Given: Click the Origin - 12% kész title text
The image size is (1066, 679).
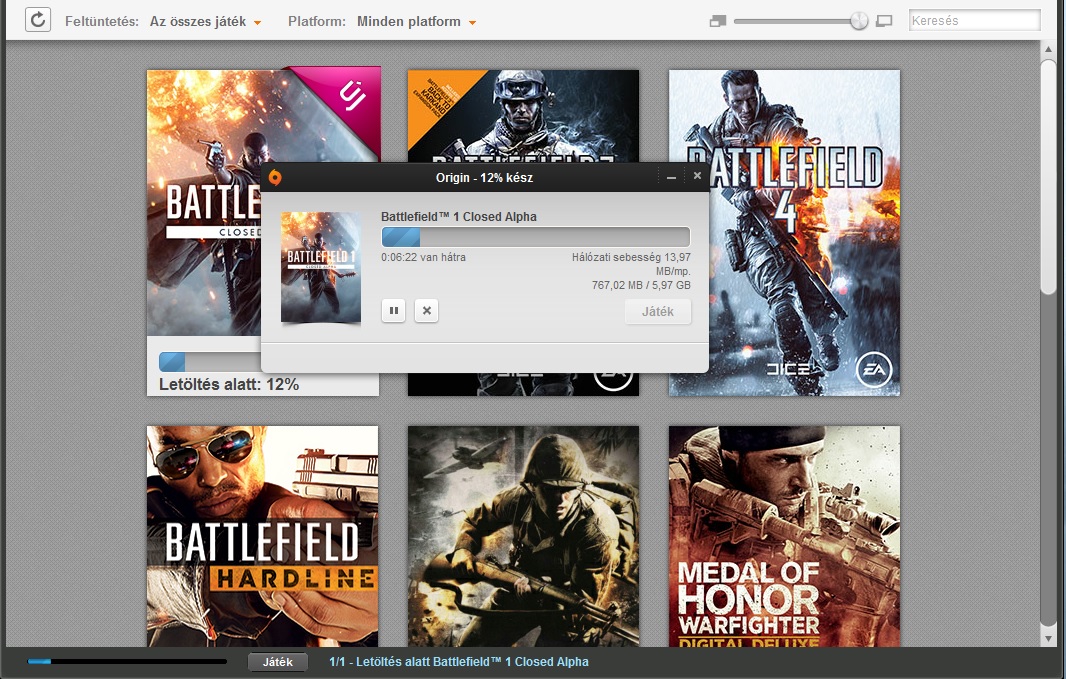Looking at the screenshot, I should pyautogui.click(x=484, y=177).
